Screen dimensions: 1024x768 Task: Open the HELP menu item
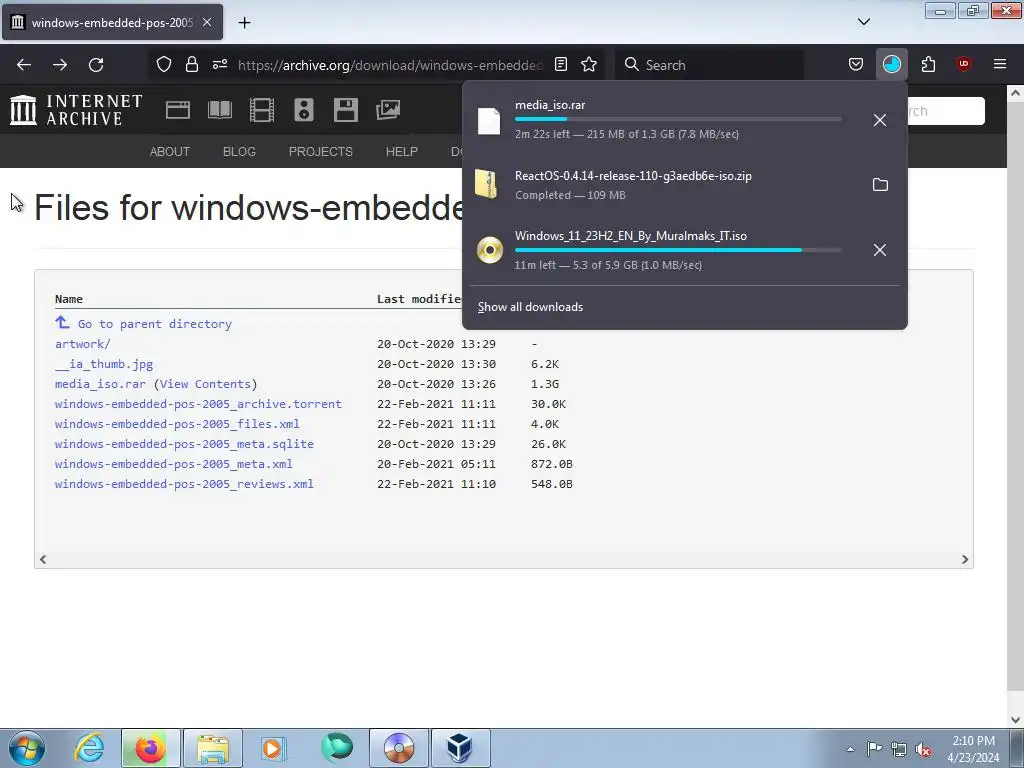click(402, 152)
